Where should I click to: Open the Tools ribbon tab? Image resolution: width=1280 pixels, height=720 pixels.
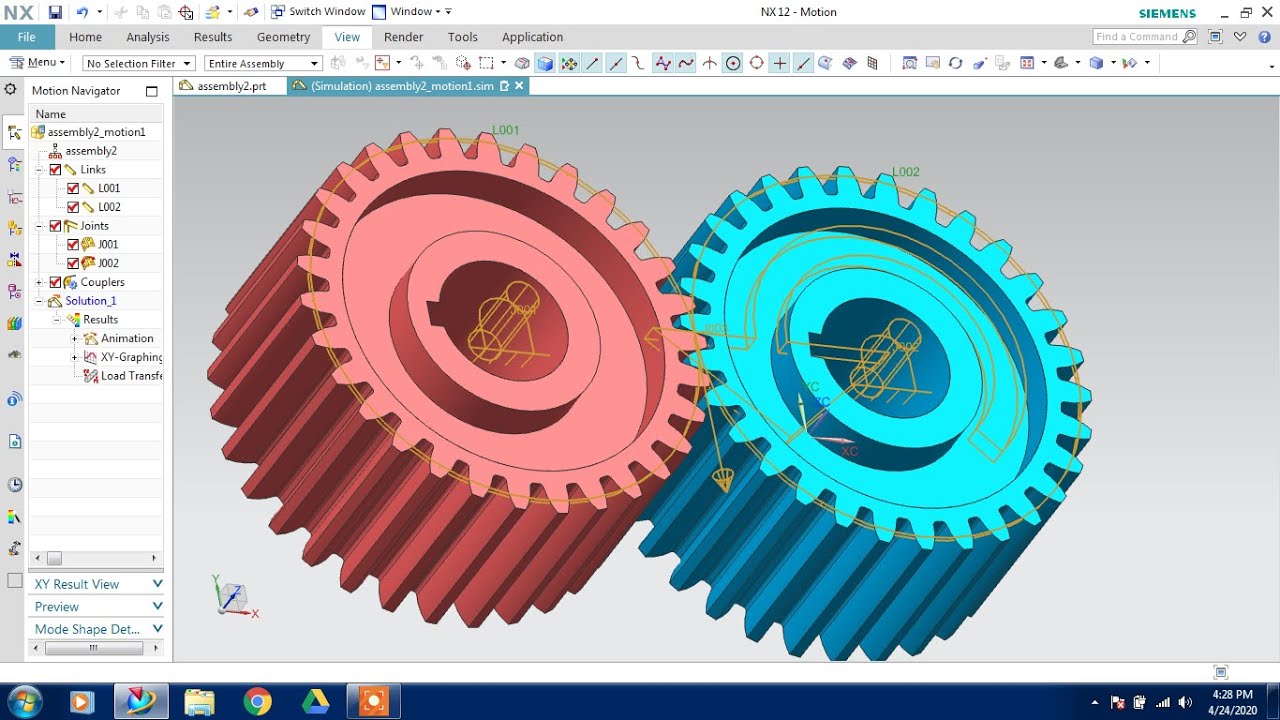[x=463, y=37]
